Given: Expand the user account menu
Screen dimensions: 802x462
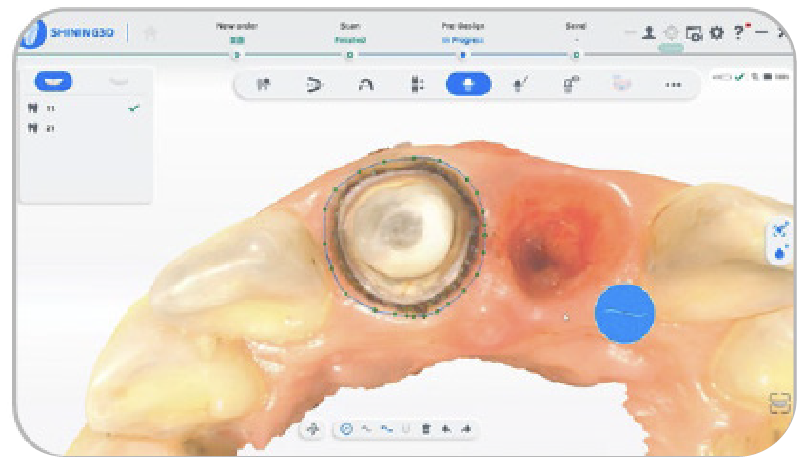Looking at the screenshot, I should [649, 33].
